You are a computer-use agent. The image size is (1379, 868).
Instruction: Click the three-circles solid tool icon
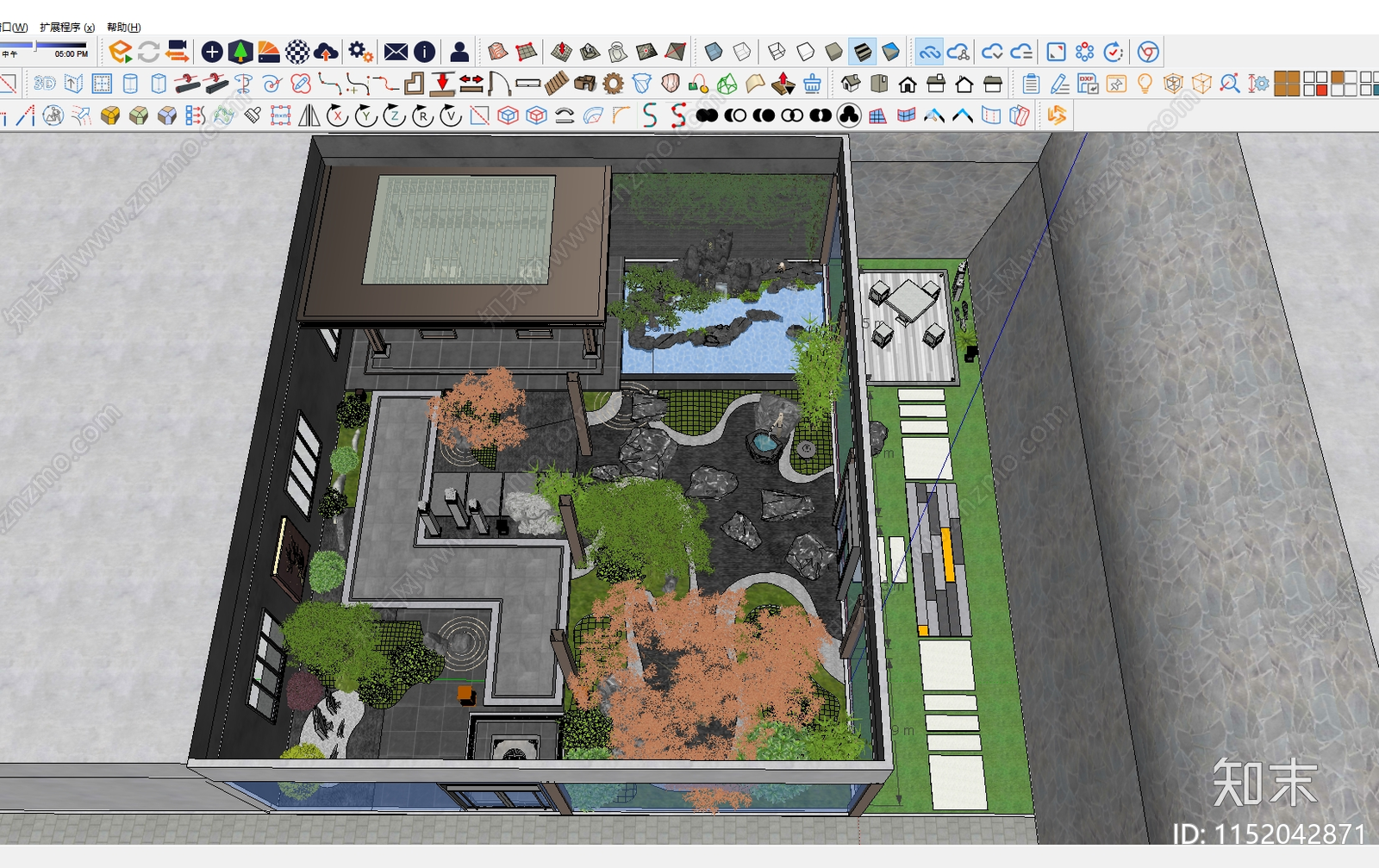point(849,116)
